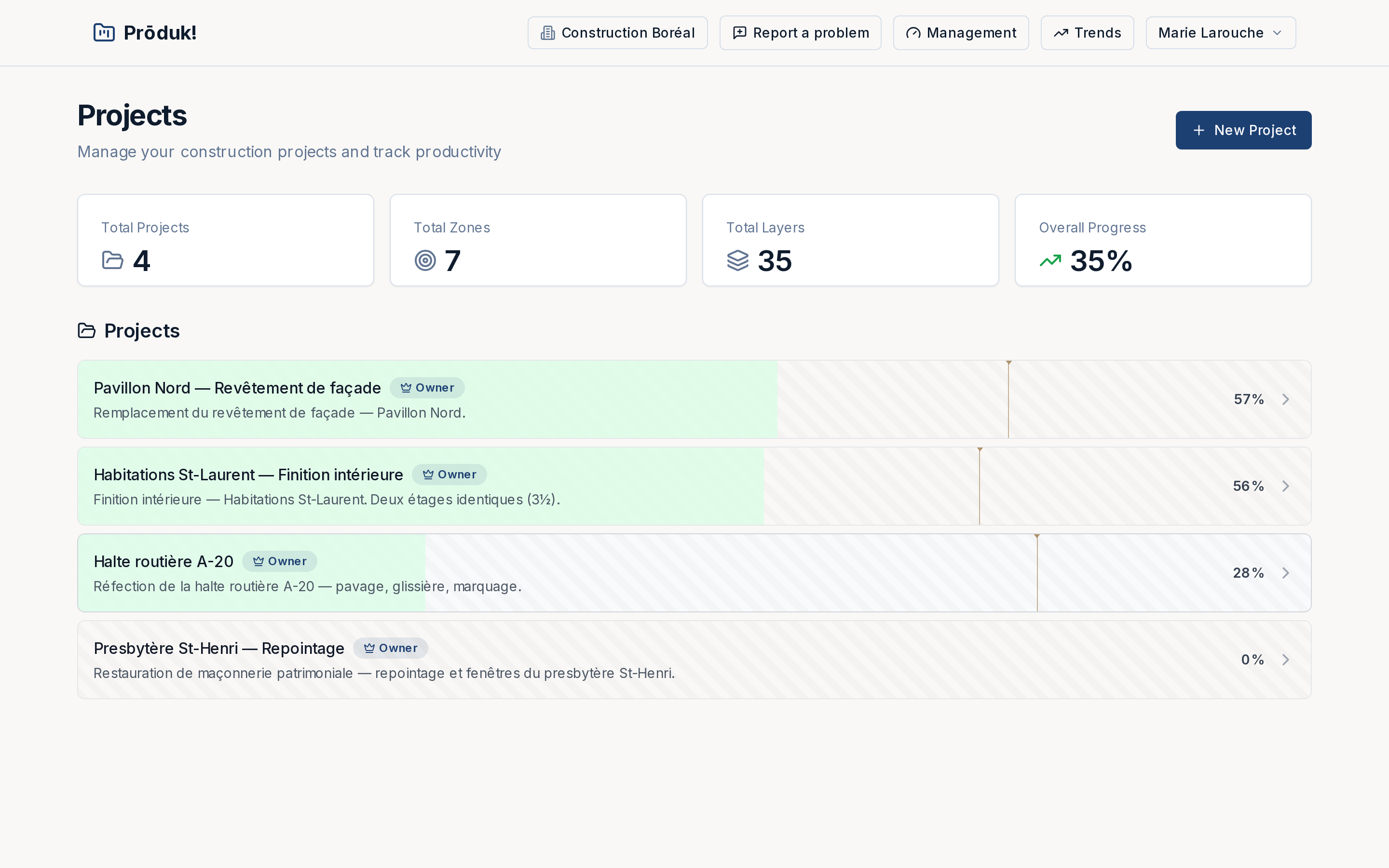Open the Marie Larouche user dropdown
1389x868 pixels.
[x=1220, y=33]
